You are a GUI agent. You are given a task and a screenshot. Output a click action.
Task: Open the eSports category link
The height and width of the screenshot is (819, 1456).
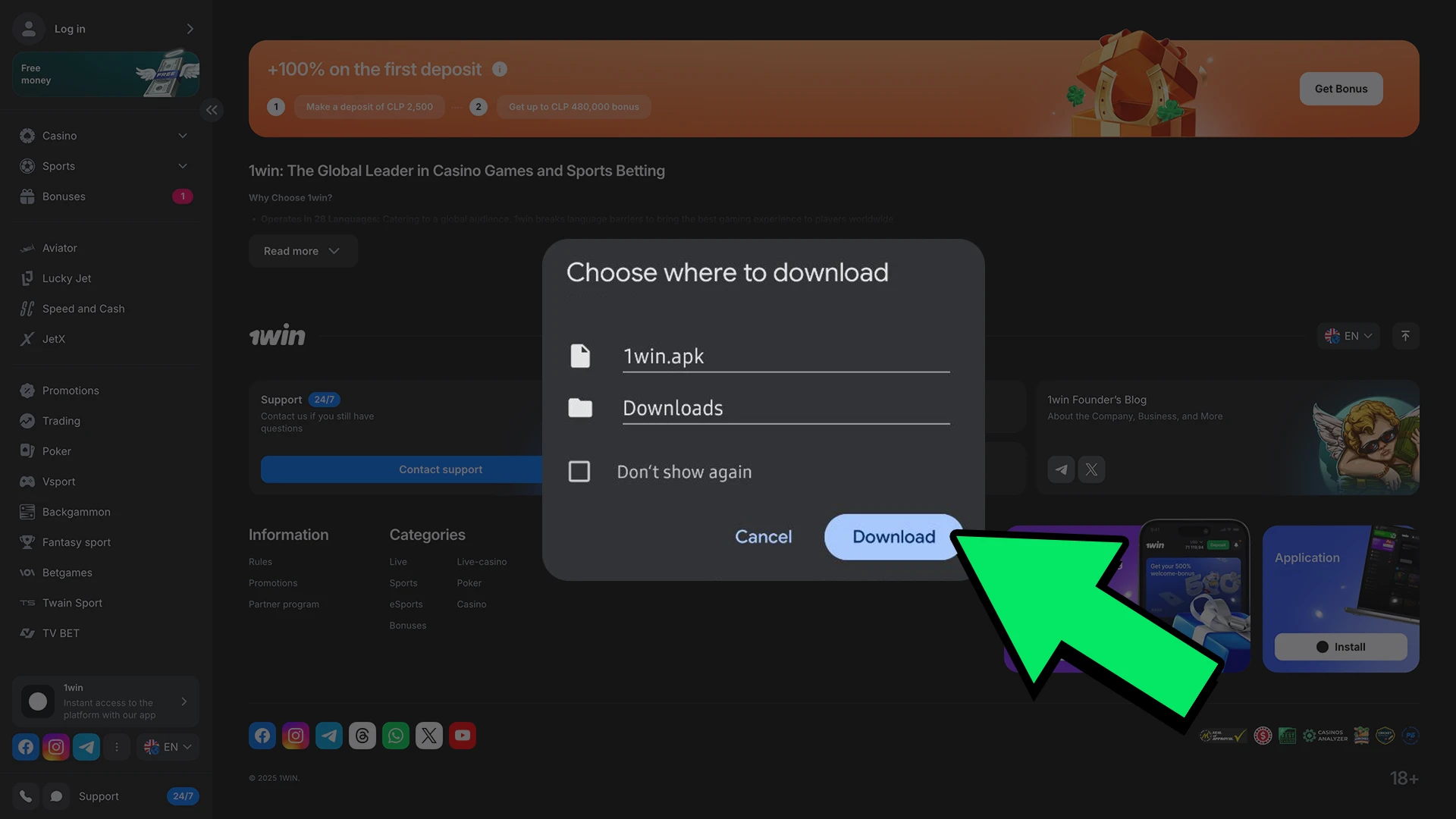(406, 604)
